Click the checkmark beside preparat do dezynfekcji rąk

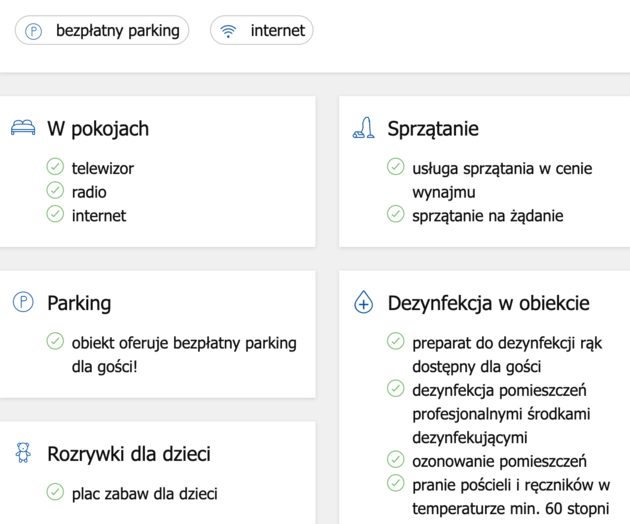[396, 342]
